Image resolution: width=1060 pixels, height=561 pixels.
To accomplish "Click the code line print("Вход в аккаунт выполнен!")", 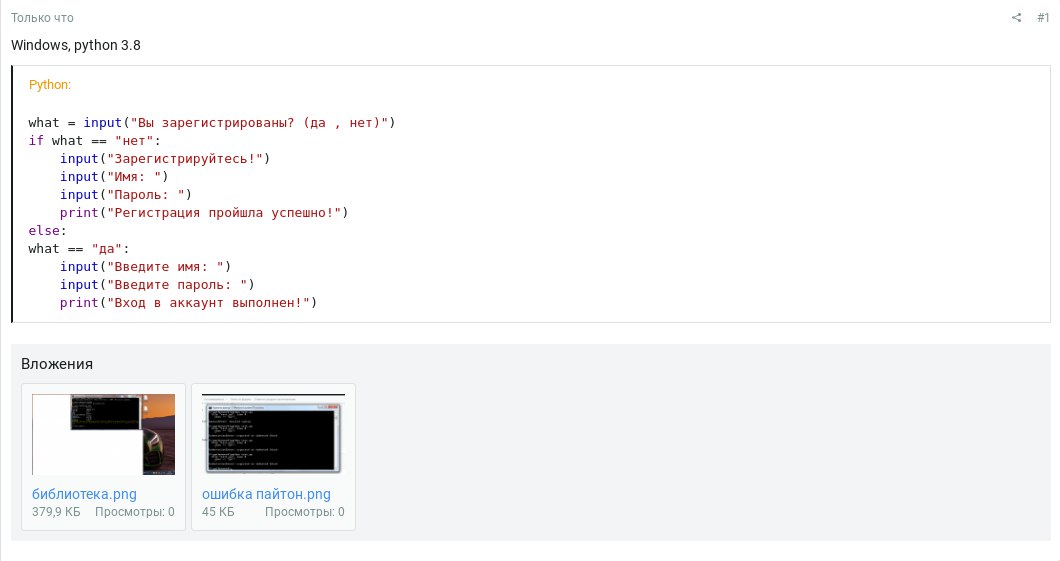I will coord(188,302).
